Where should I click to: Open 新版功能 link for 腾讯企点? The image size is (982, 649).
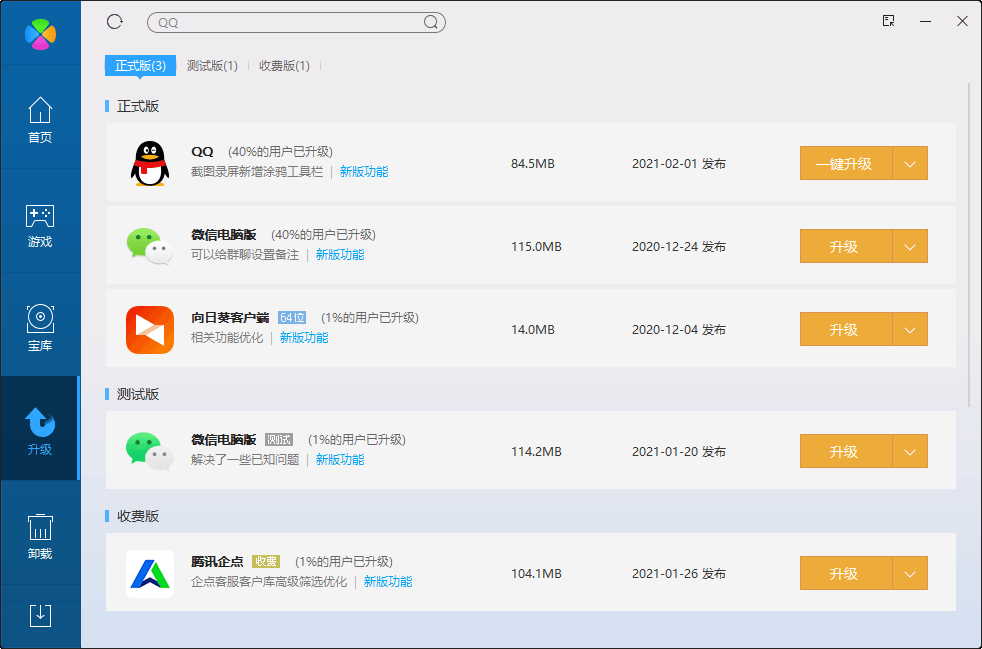[387, 582]
